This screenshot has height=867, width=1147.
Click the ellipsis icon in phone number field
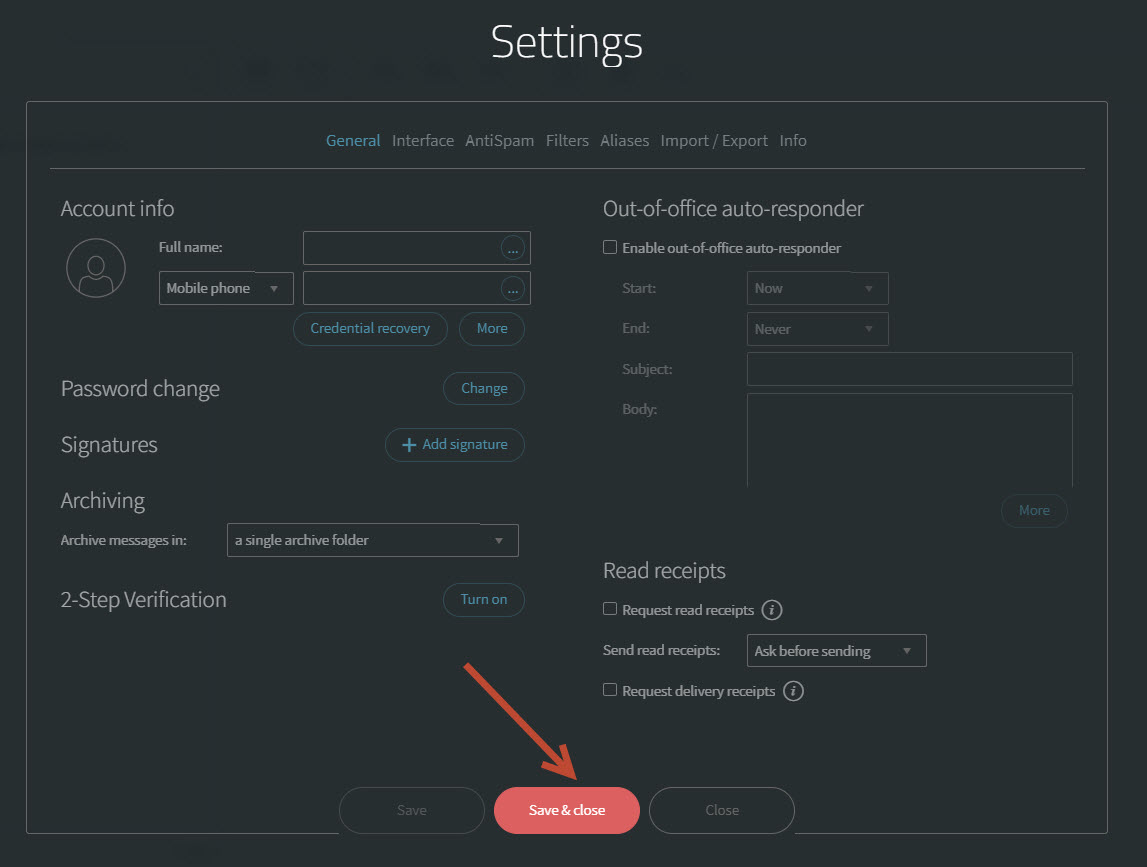click(x=513, y=289)
